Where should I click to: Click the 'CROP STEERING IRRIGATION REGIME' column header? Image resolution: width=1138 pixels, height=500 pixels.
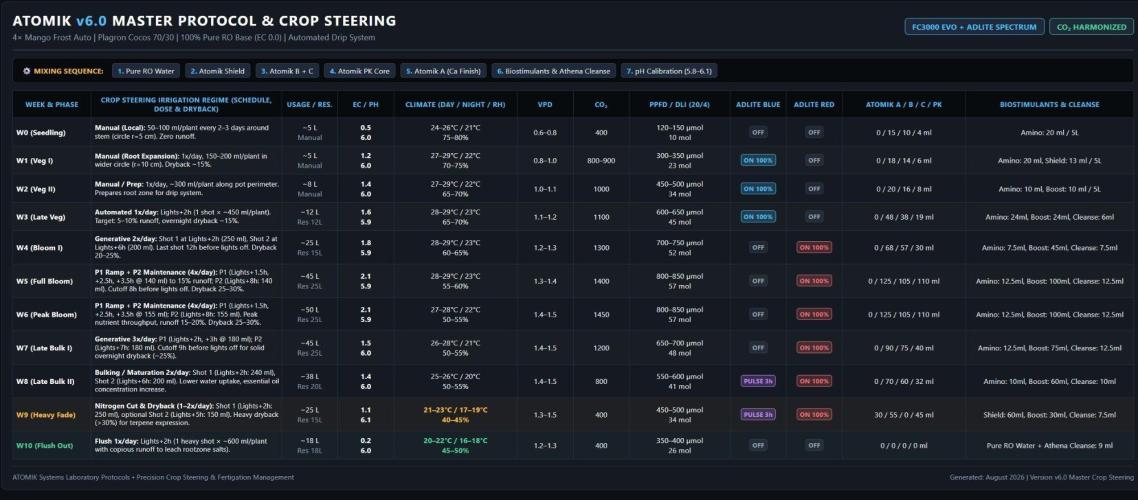[187, 104]
